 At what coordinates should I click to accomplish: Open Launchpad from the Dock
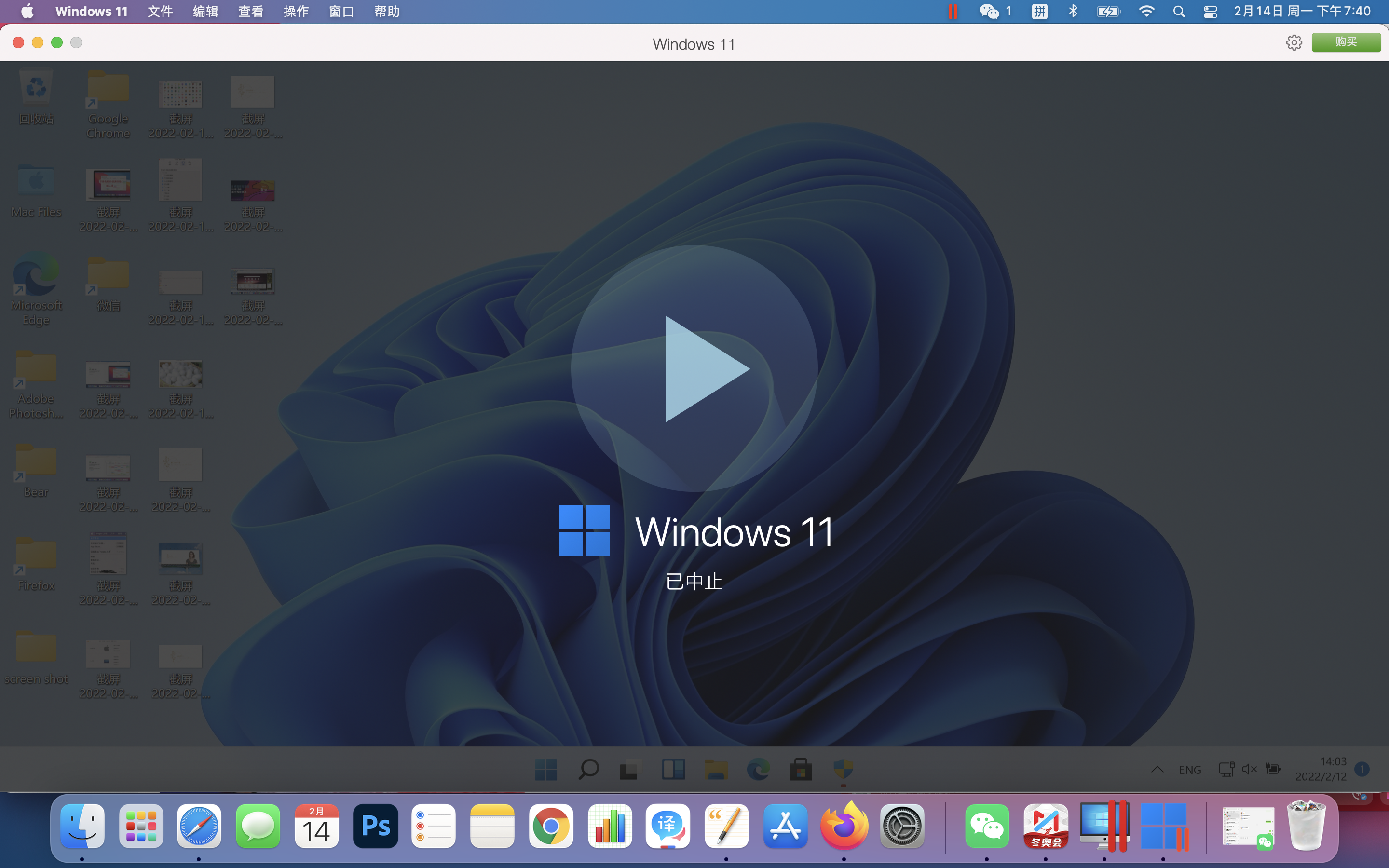pos(141,826)
